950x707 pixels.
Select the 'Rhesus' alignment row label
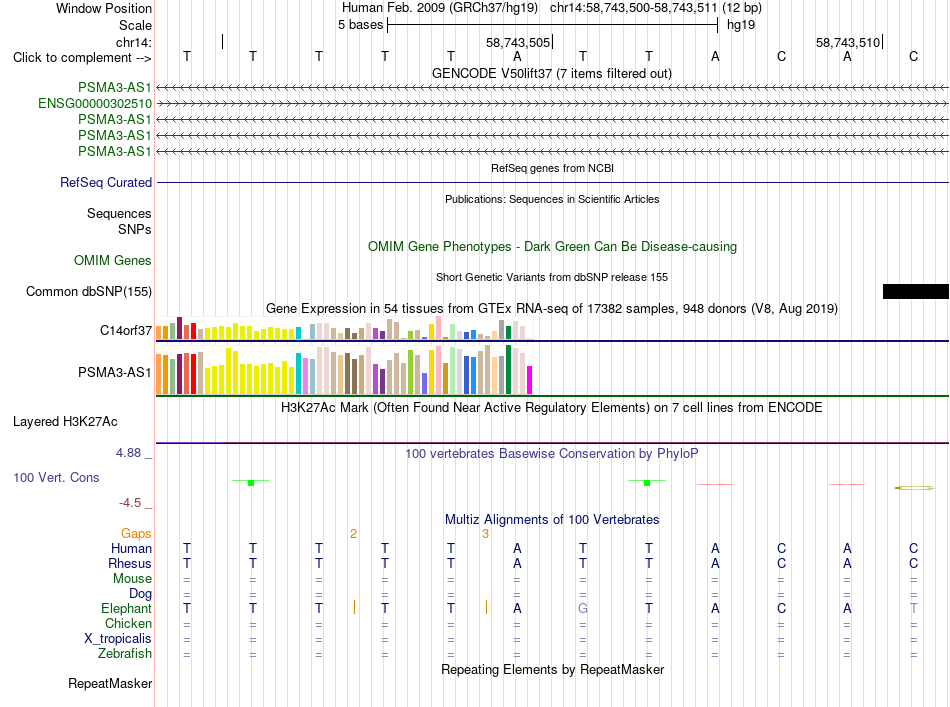click(130, 563)
